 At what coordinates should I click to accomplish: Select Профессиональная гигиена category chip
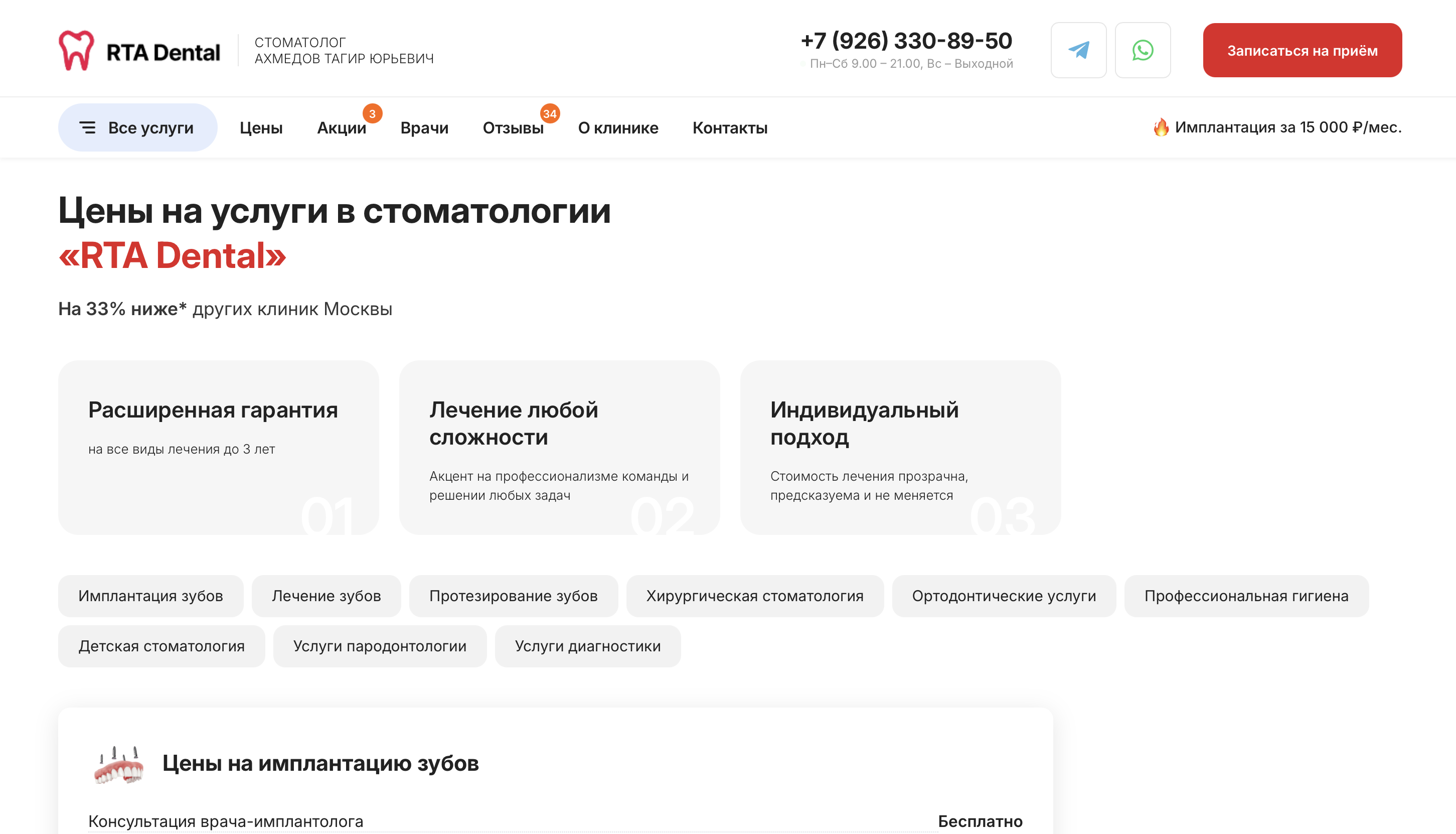pyautogui.click(x=1246, y=596)
